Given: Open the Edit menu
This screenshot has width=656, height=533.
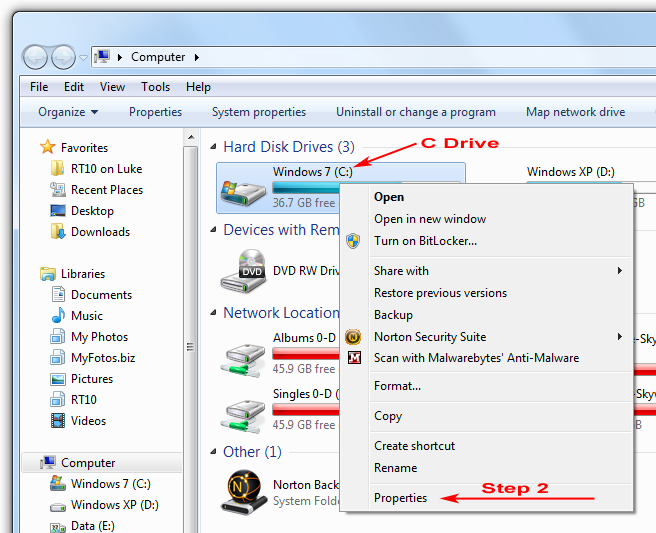Looking at the screenshot, I should click(x=74, y=87).
